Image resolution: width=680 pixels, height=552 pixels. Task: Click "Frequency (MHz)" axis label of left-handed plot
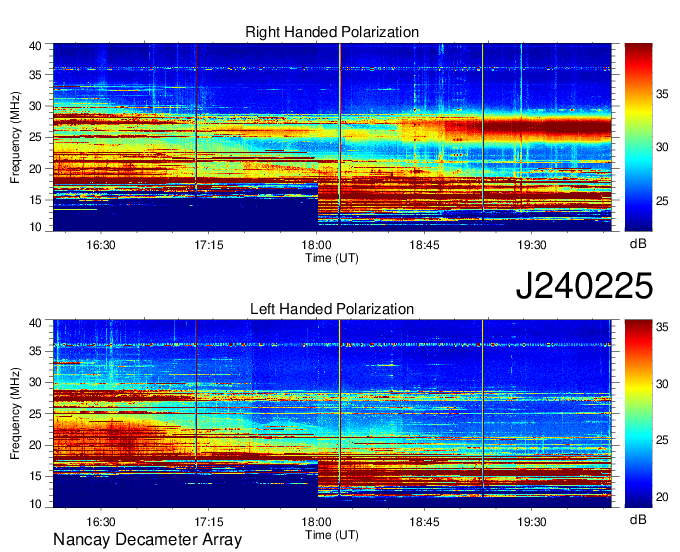pyautogui.click(x=15, y=414)
